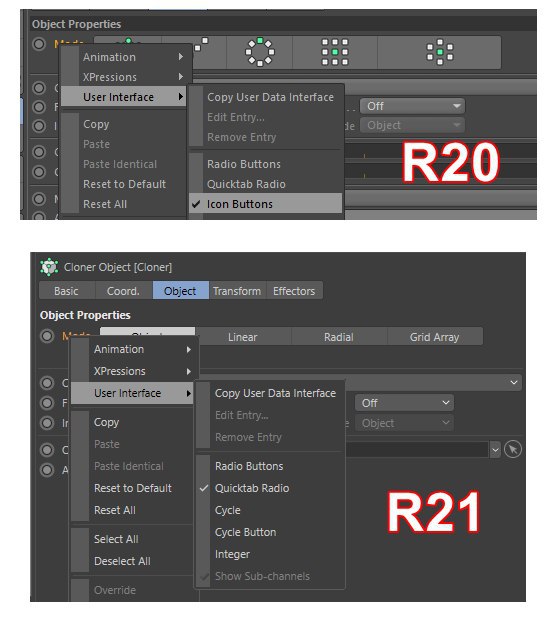Expand the XPressions submenu in R21 menu
Screen dimensions: 558x625
134,371
